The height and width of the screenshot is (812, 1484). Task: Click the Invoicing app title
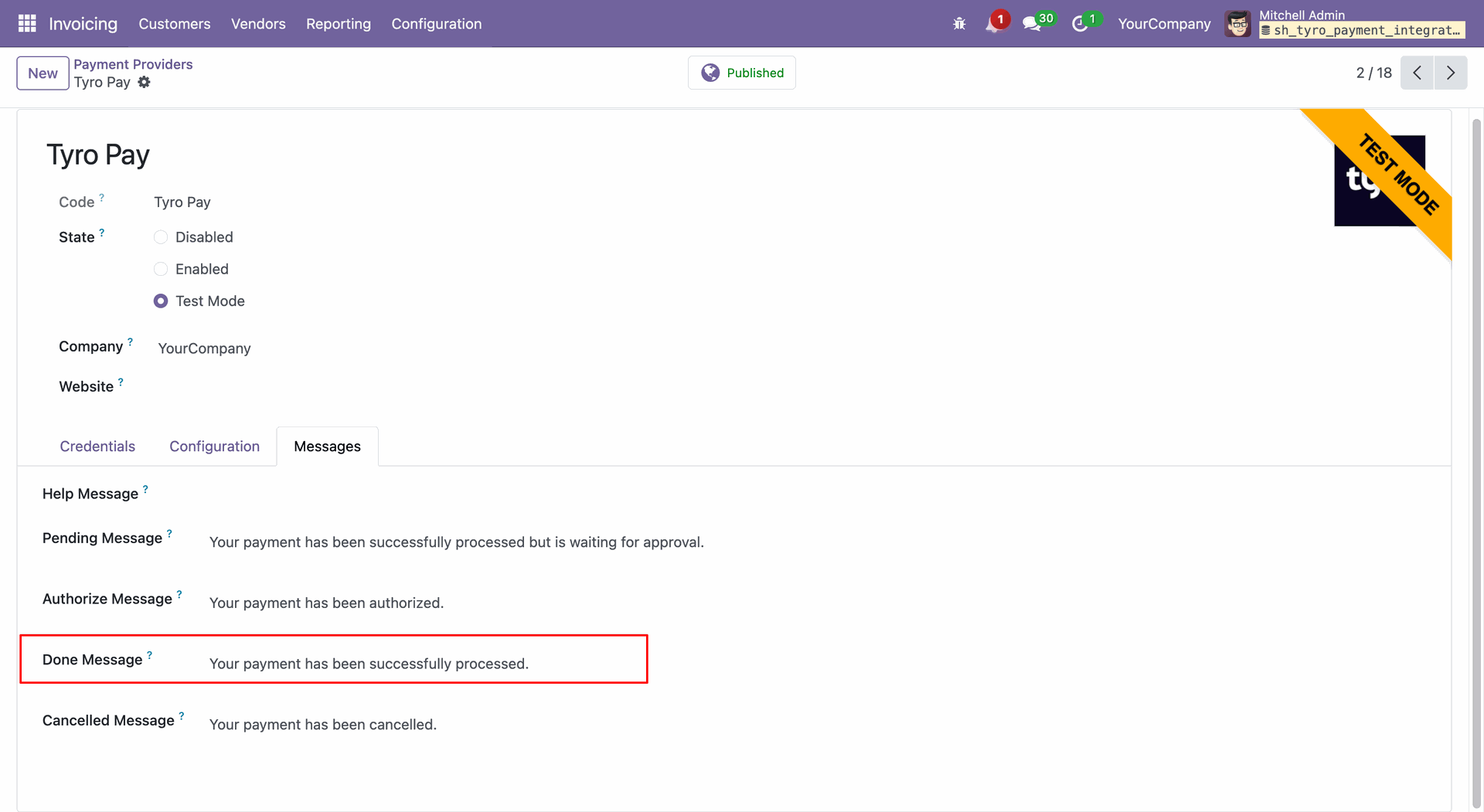click(x=83, y=24)
